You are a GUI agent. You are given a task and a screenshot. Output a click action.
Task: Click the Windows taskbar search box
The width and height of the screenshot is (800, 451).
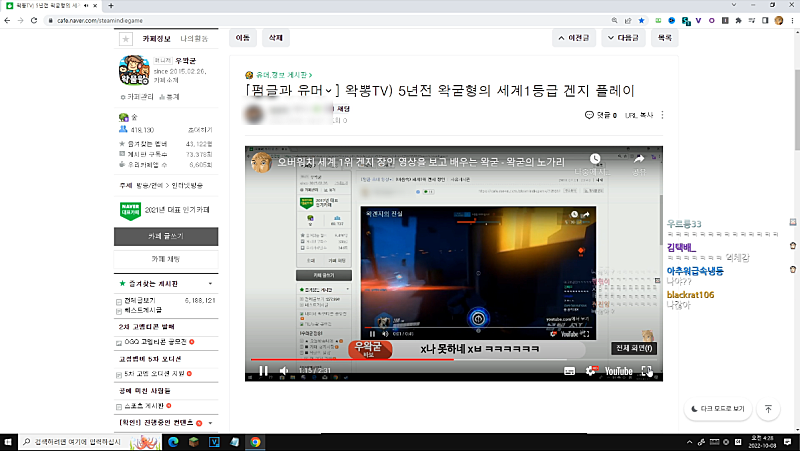(90, 442)
